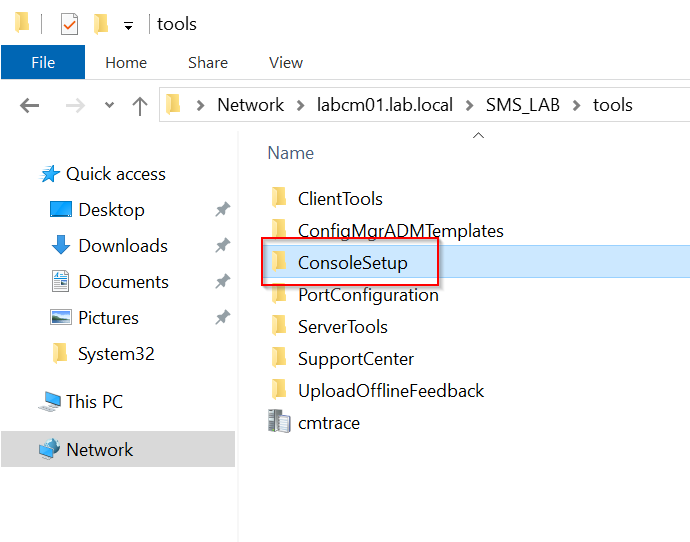Image resolution: width=690 pixels, height=542 pixels.
Task: Sort by the Name column header
Action: coord(290,153)
